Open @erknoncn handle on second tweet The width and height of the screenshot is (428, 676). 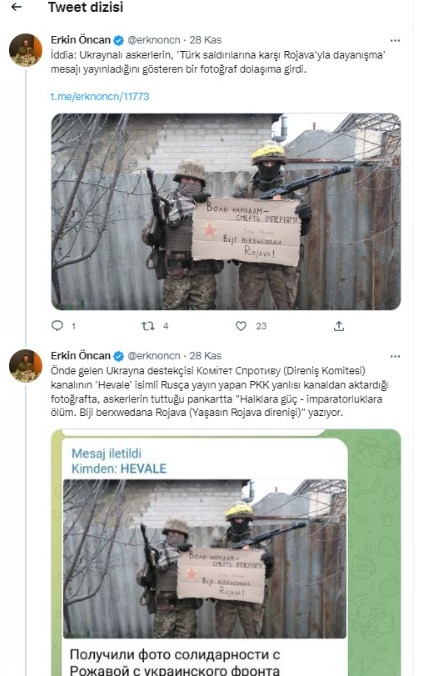(x=154, y=356)
